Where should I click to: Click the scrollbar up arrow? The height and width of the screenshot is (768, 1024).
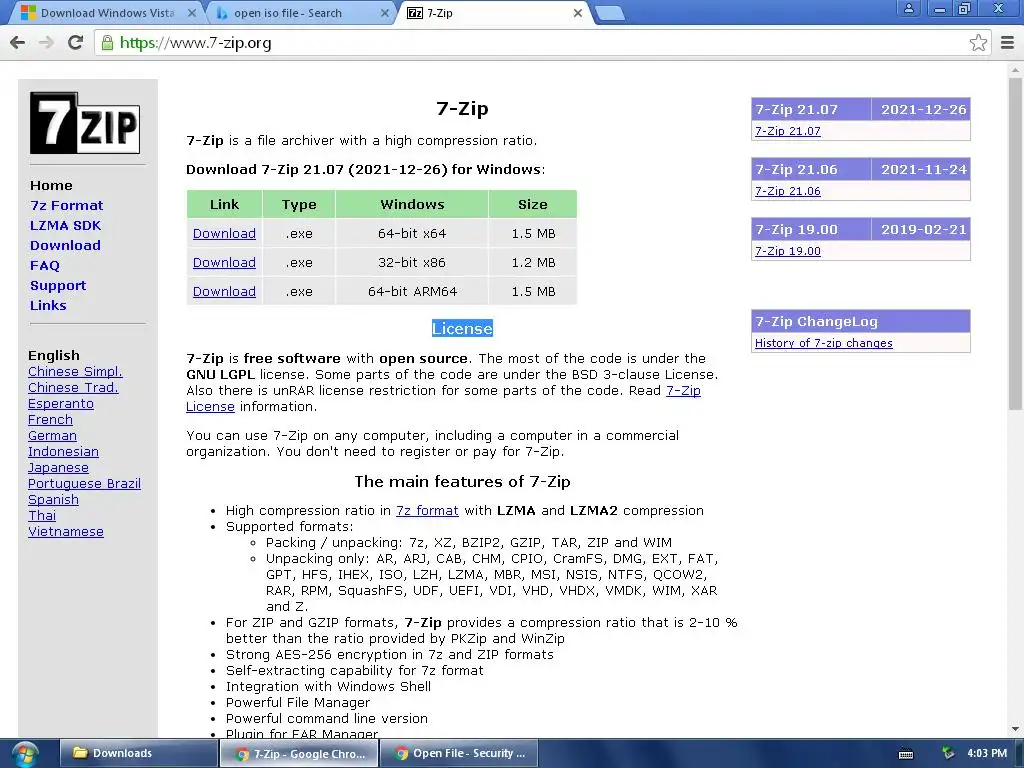point(1015,69)
